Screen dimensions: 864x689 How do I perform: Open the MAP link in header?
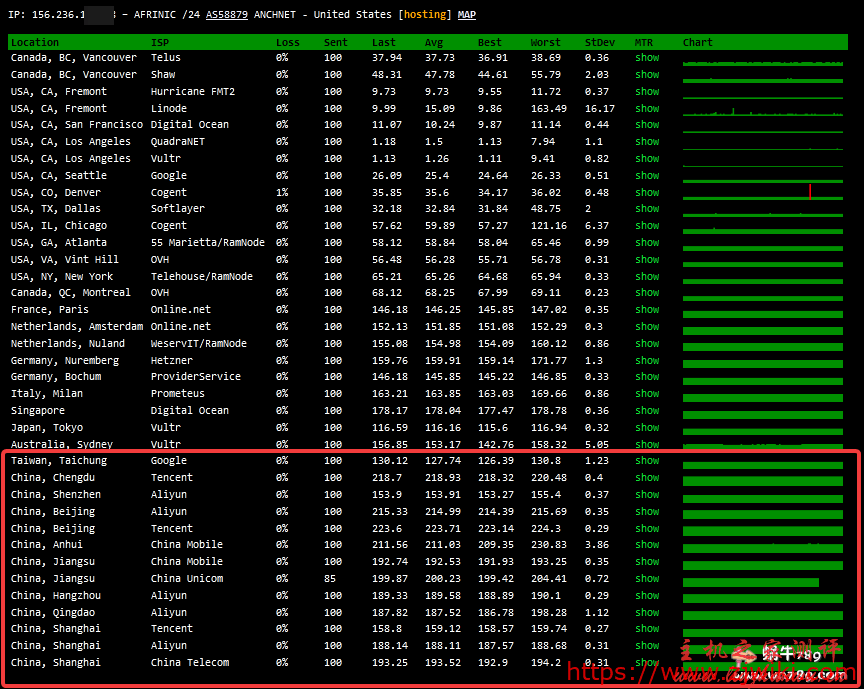point(467,15)
